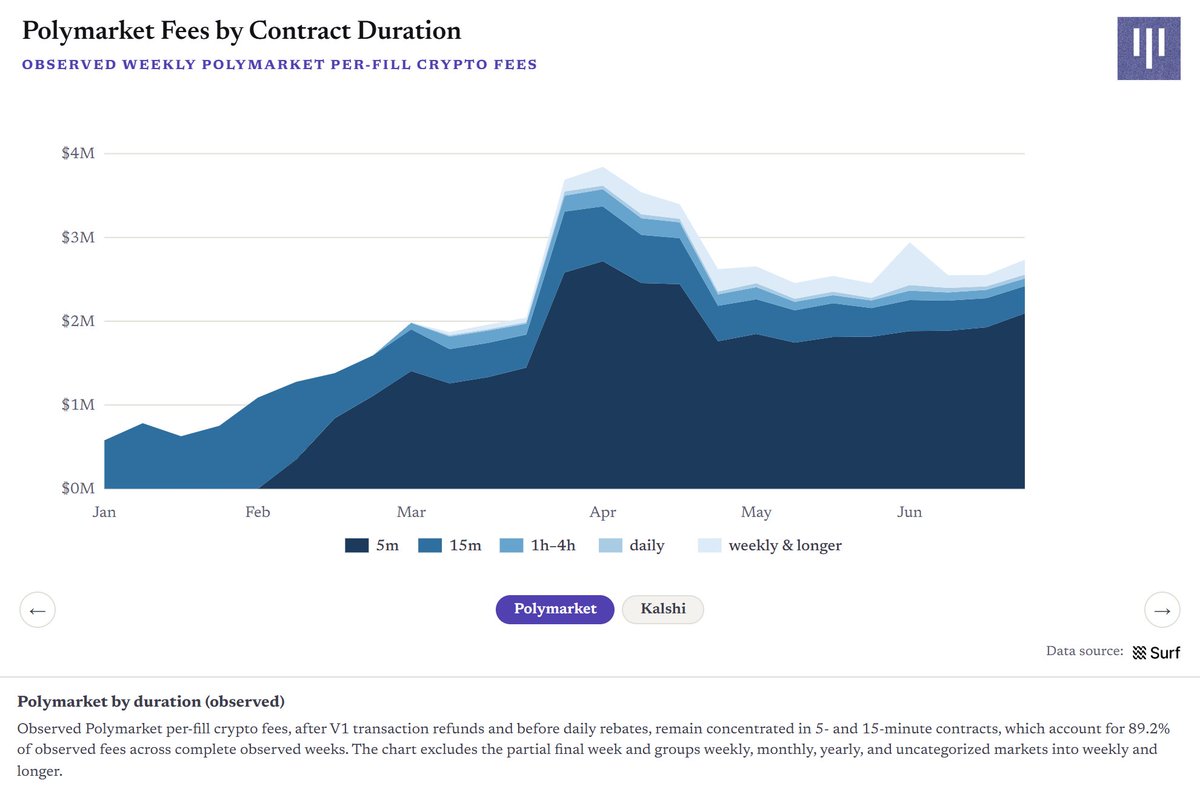Click the Feb label on the x-axis
This screenshot has width=1200, height=800.
click(257, 513)
